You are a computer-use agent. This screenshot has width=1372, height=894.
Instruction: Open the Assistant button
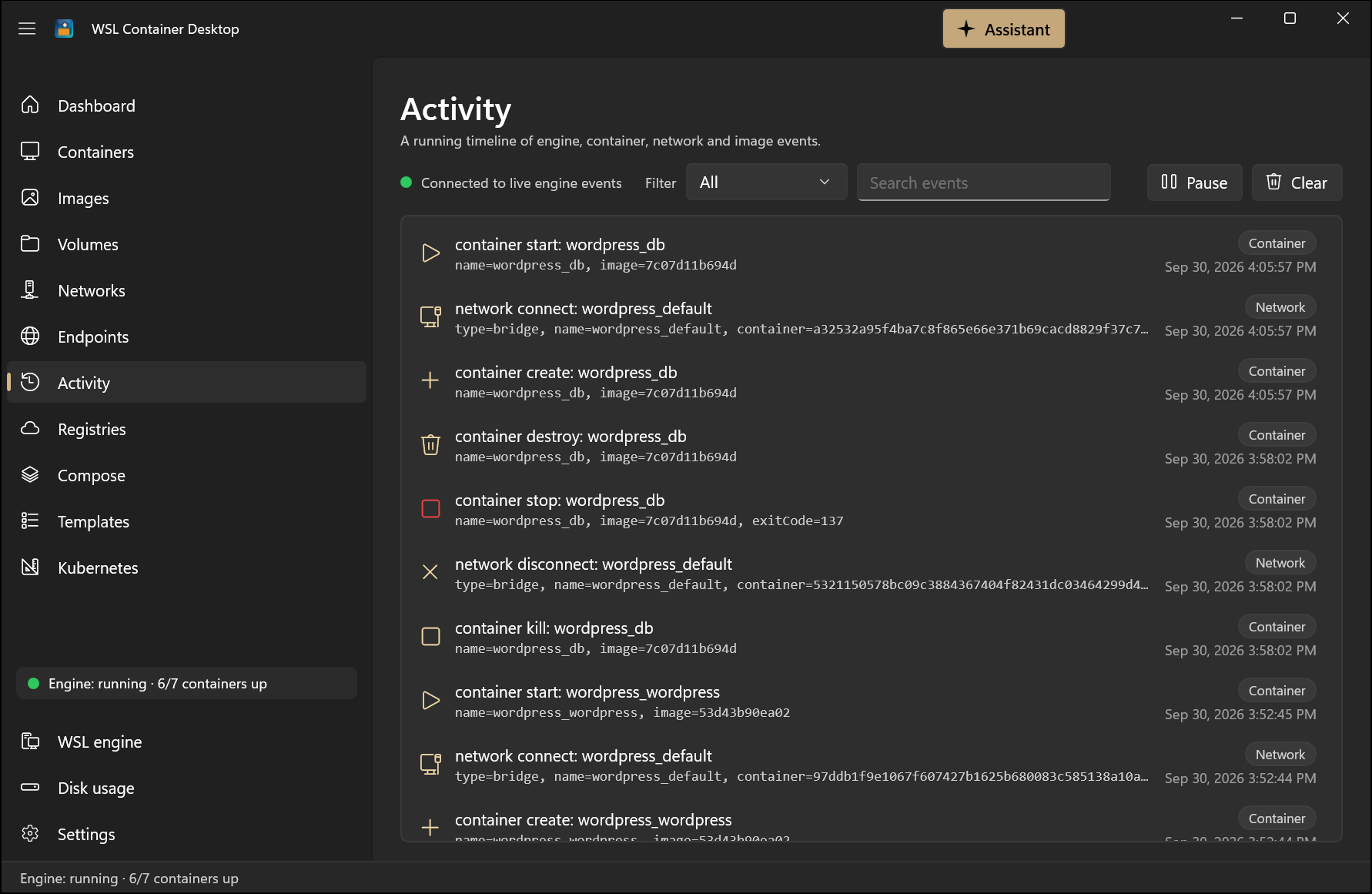[1003, 29]
